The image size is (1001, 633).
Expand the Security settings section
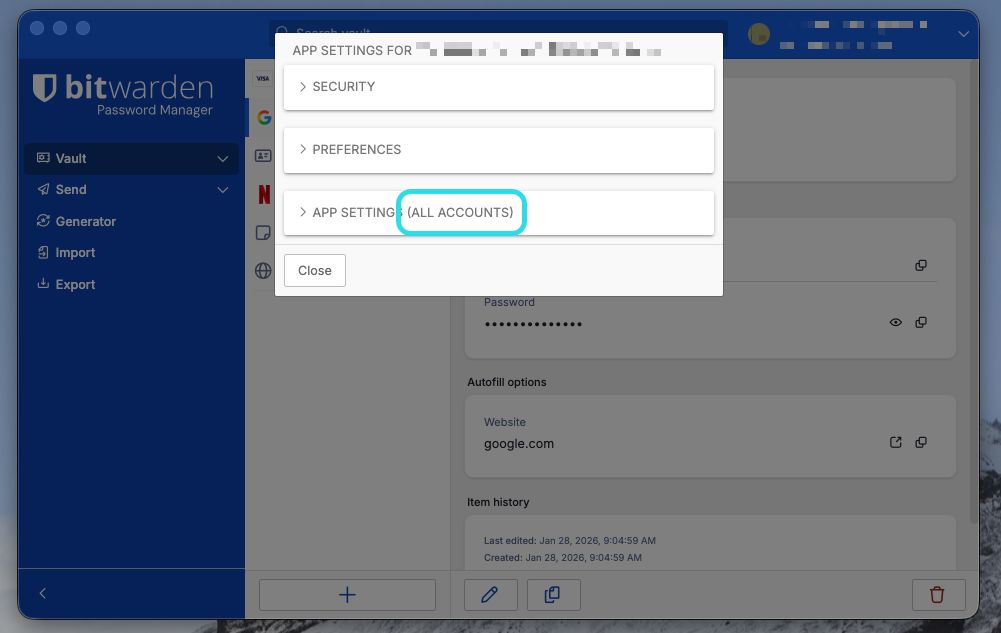[498, 86]
